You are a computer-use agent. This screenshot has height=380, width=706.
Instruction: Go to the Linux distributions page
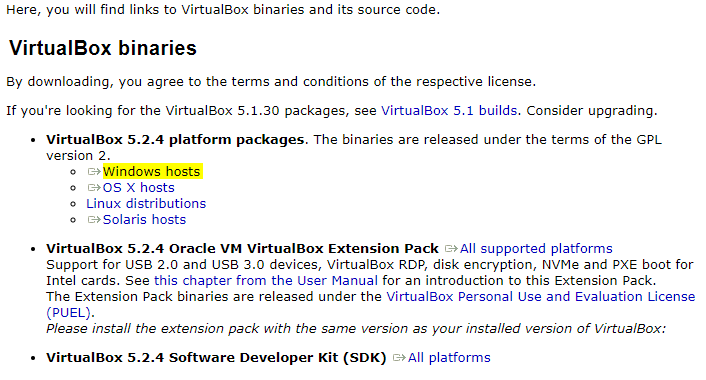[146, 204]
